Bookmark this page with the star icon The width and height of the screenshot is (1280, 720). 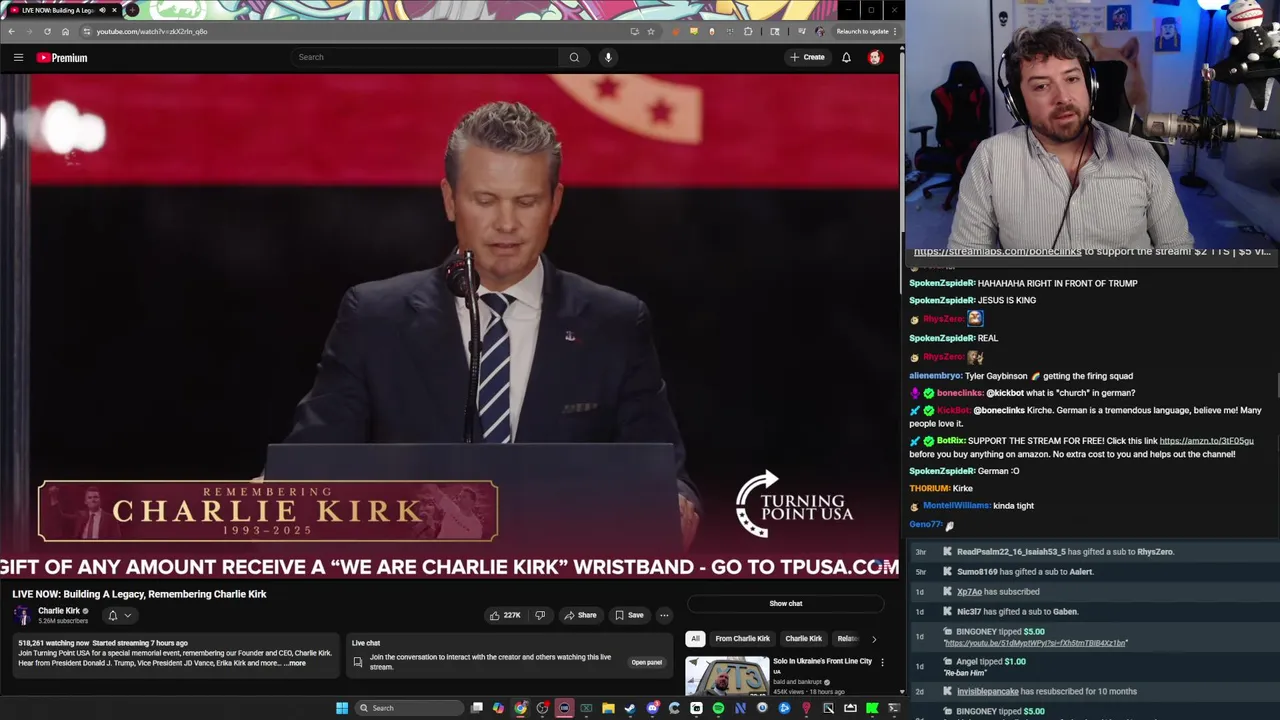click(651, 31)
